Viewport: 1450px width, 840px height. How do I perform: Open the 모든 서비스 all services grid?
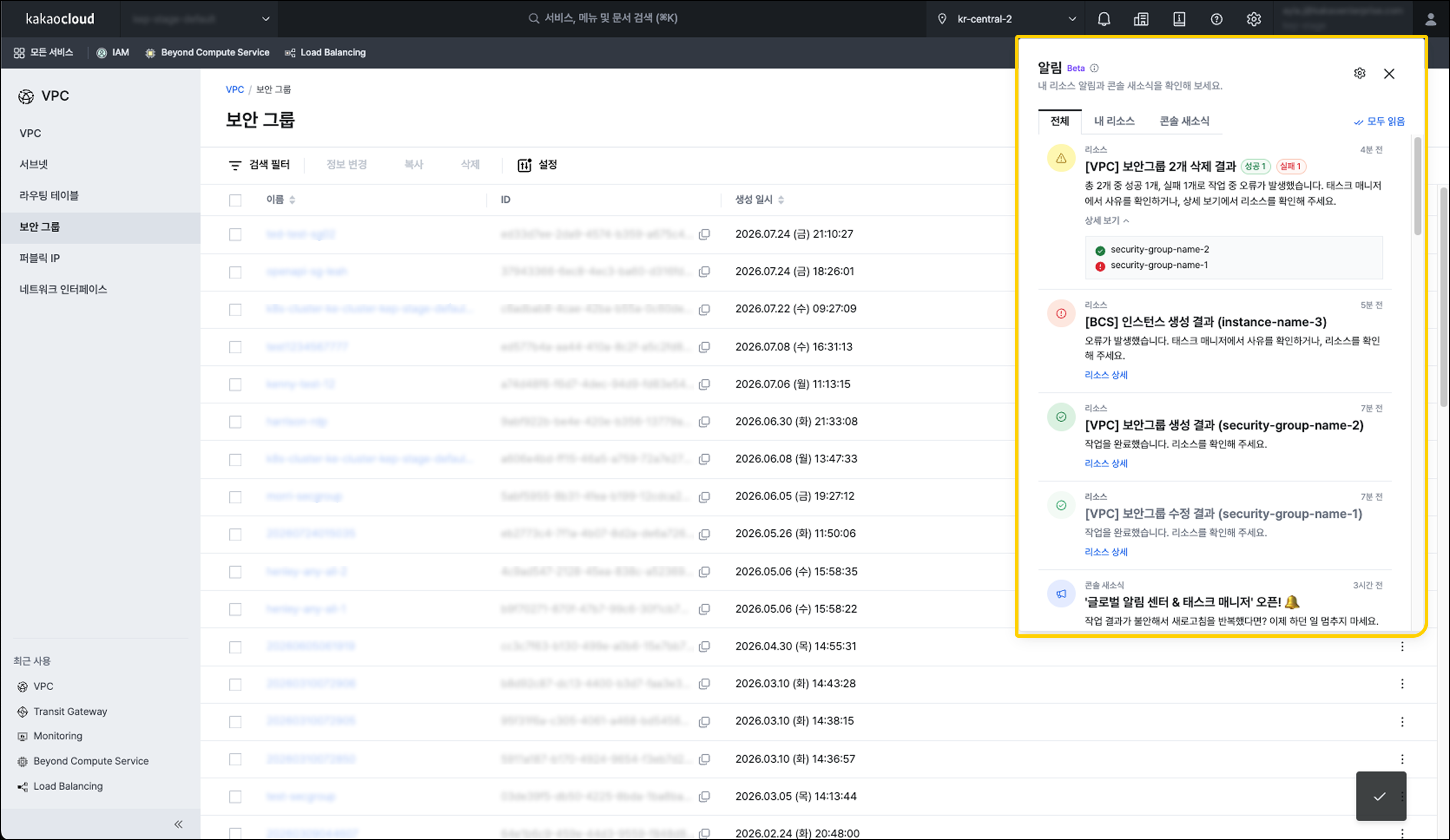[44, 52]
